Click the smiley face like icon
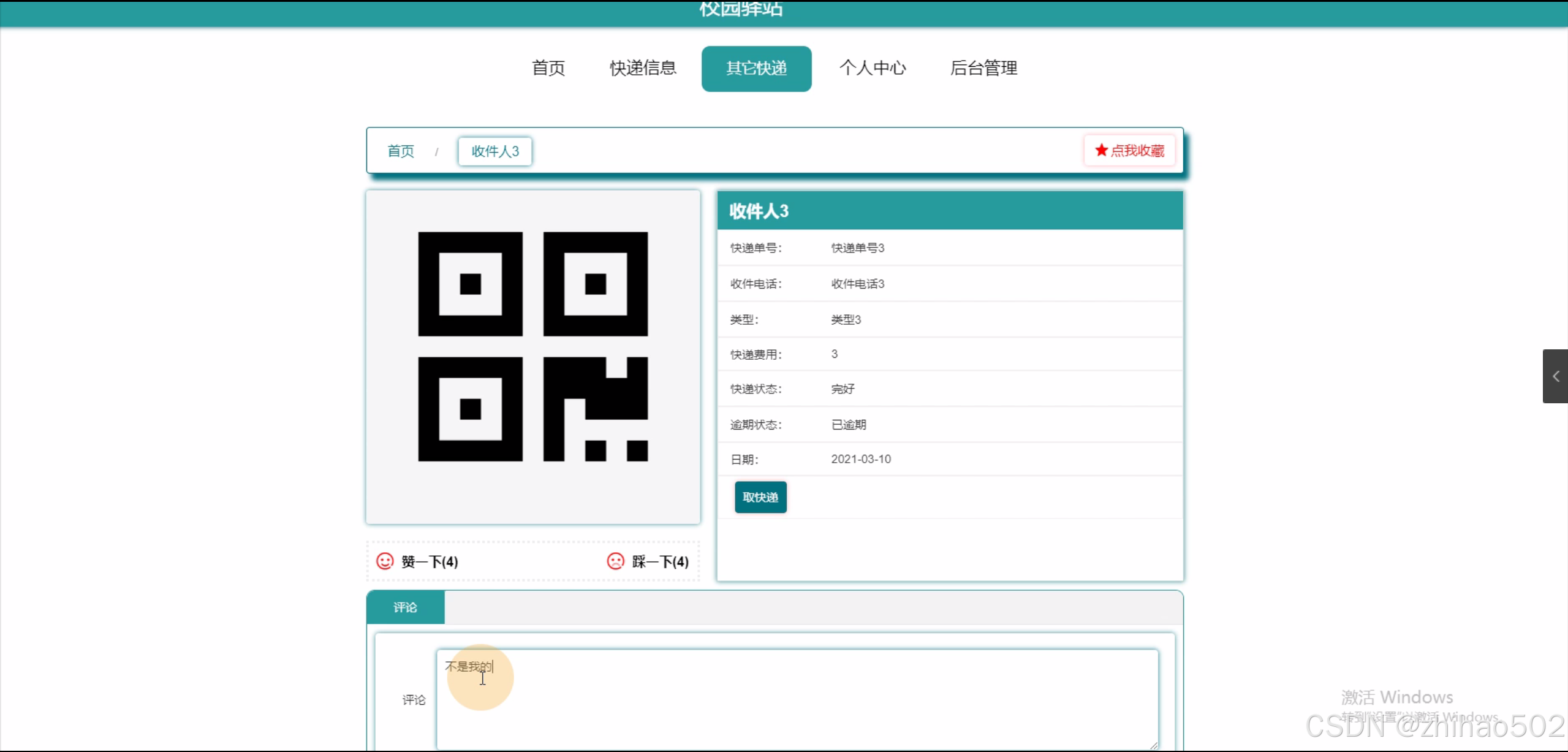Viewport: 1568px width, 752px height. pos(385,561)
